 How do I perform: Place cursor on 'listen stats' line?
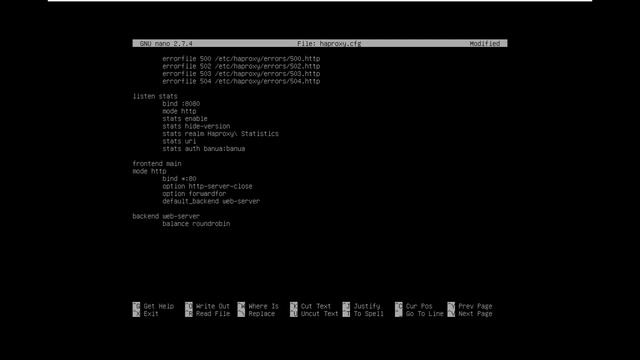click(x=155, y=96)
